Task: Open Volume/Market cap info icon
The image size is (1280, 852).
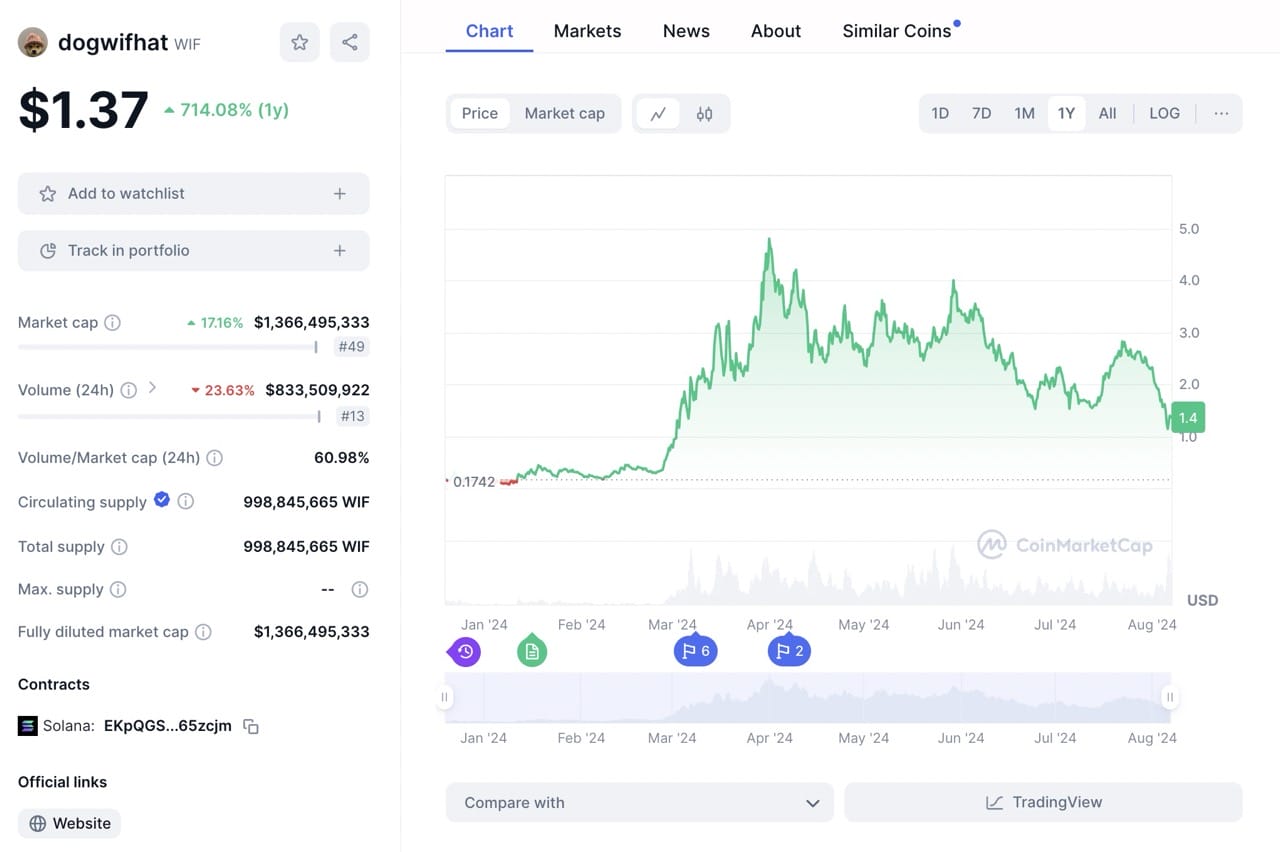Action: pyautogui.click(x=214, y=458)
